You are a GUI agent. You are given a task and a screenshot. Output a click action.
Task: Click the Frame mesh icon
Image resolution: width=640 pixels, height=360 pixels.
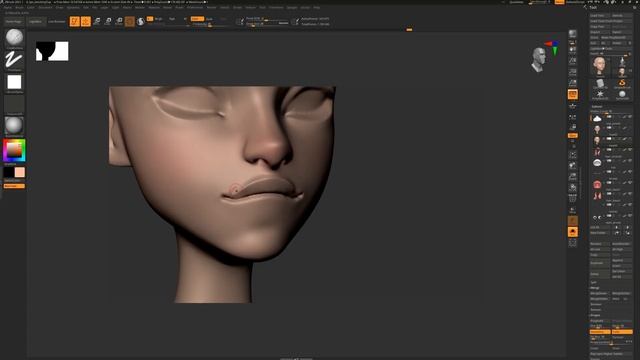tap(573, 155)
